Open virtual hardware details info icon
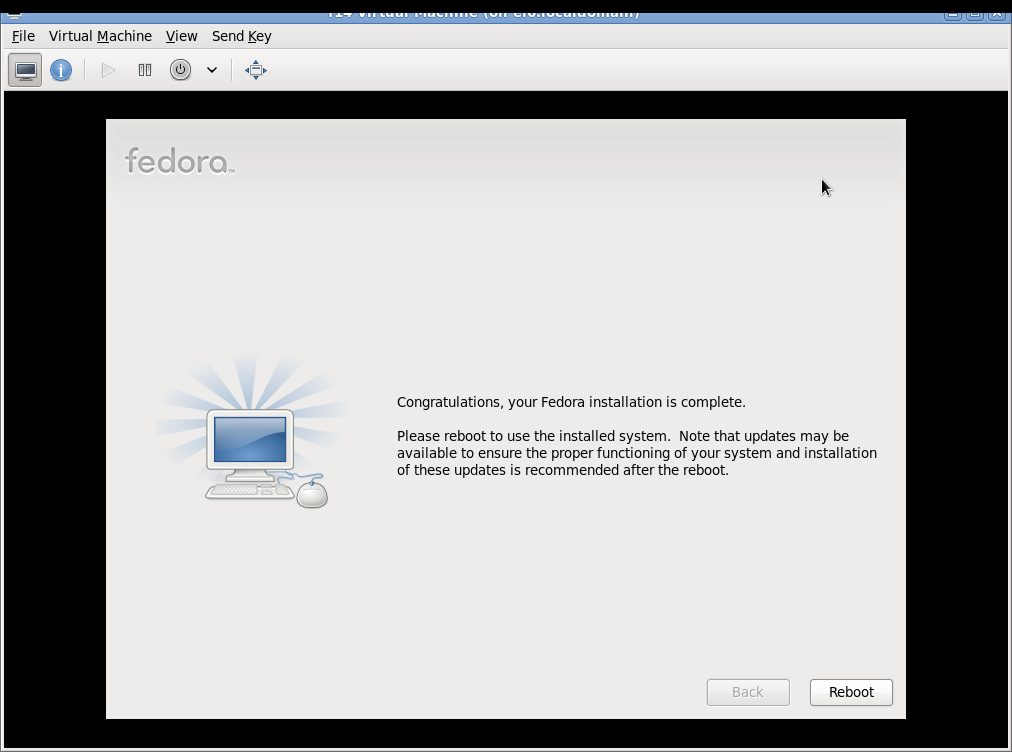 [x=61, y=70]
